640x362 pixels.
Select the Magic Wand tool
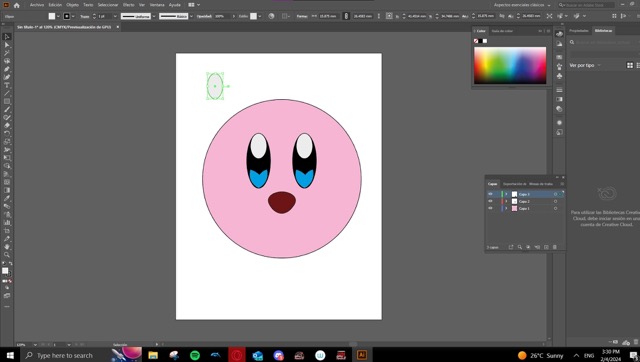(x=7, y=53)
